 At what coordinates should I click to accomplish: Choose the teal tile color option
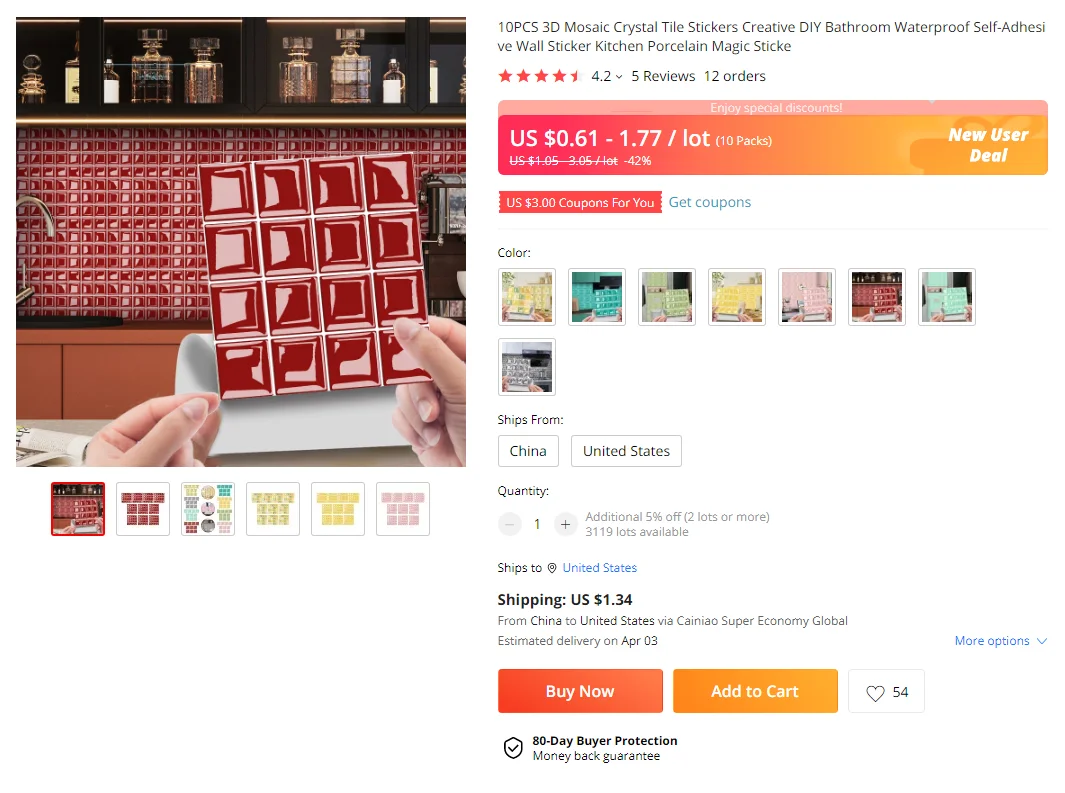coord(597,297)
